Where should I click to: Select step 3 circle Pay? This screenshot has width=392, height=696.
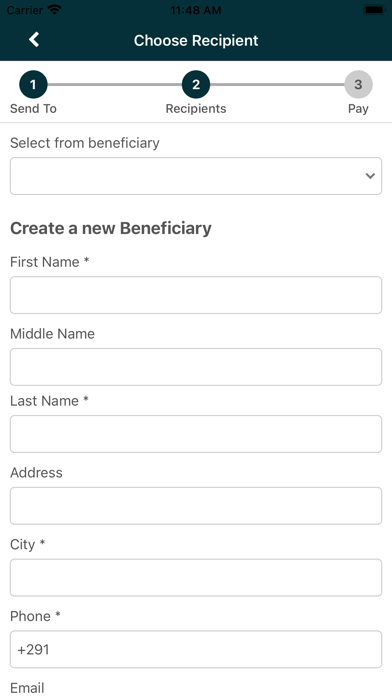click(358, 84)
